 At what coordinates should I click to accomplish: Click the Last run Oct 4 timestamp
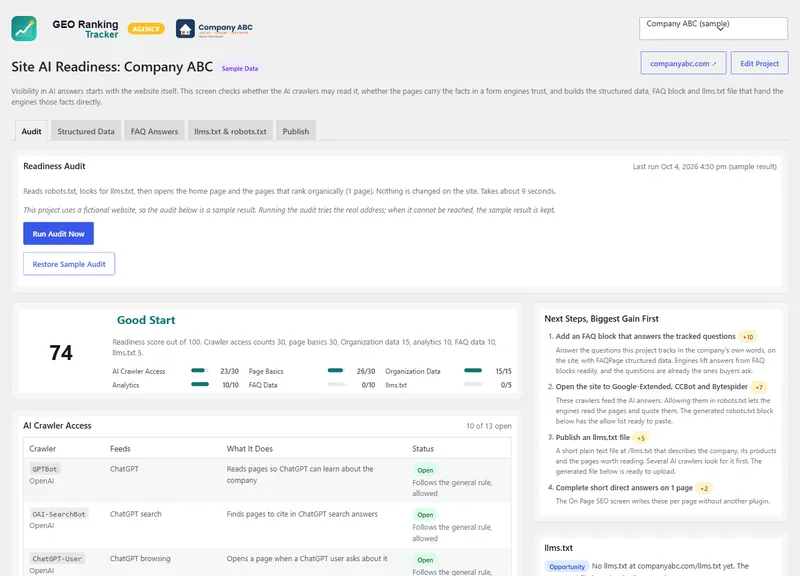(x=705, y=167)
